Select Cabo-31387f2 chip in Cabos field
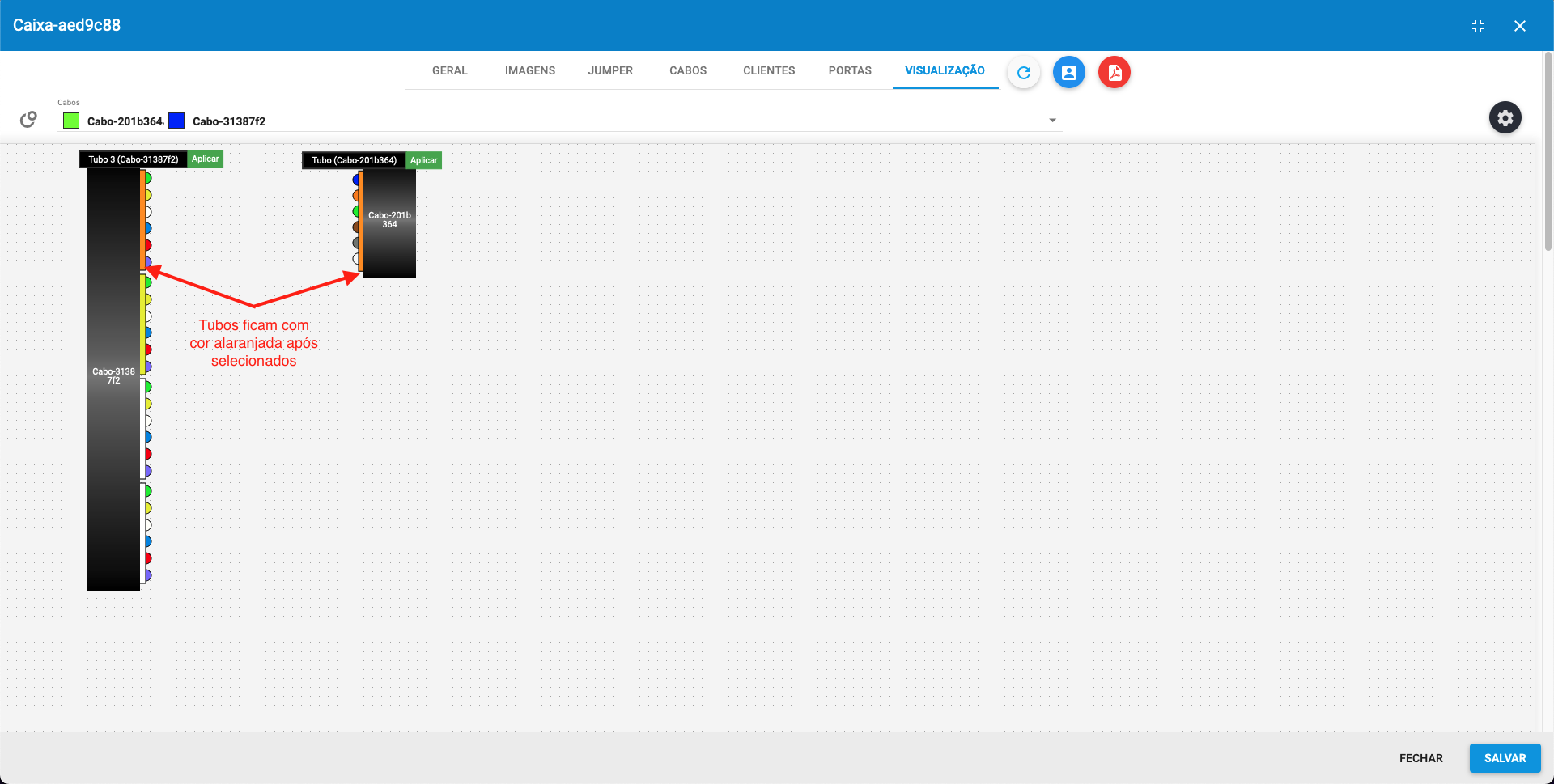Screen dimensions: 1554x784 [x=229, y=121]
